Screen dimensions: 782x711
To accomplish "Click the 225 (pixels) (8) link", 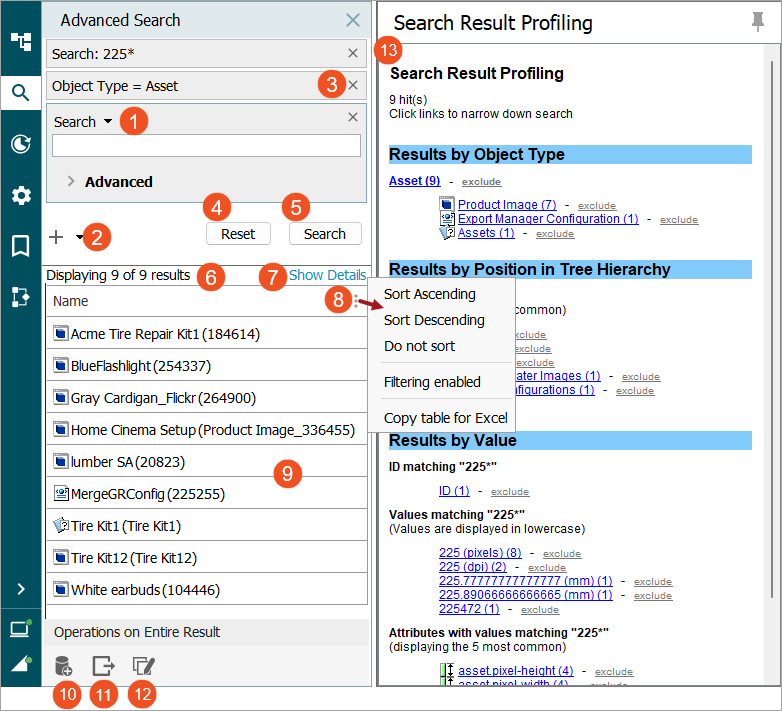I will point(480,552).
